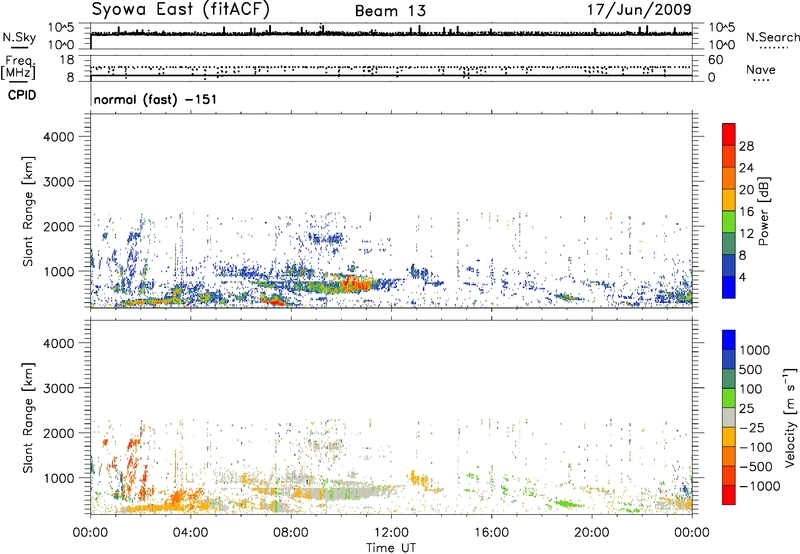Click the 'Nave' legend label
Image resolution: width=800 pixels, height=554 pixels.
click(x=761, y=70)
